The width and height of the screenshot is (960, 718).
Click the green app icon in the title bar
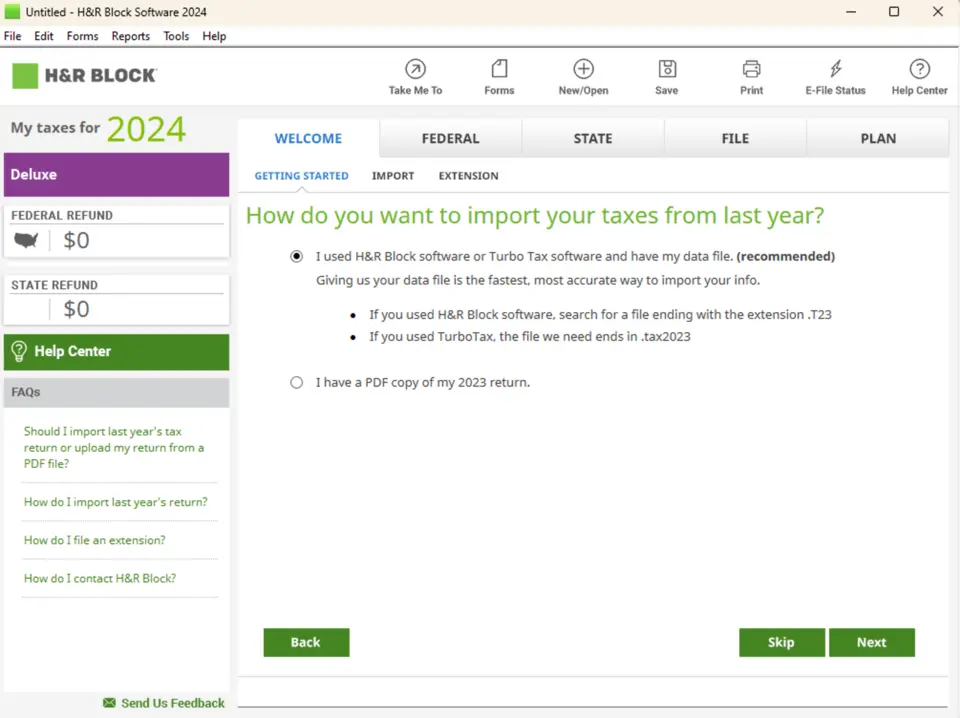tap(12, 12)
